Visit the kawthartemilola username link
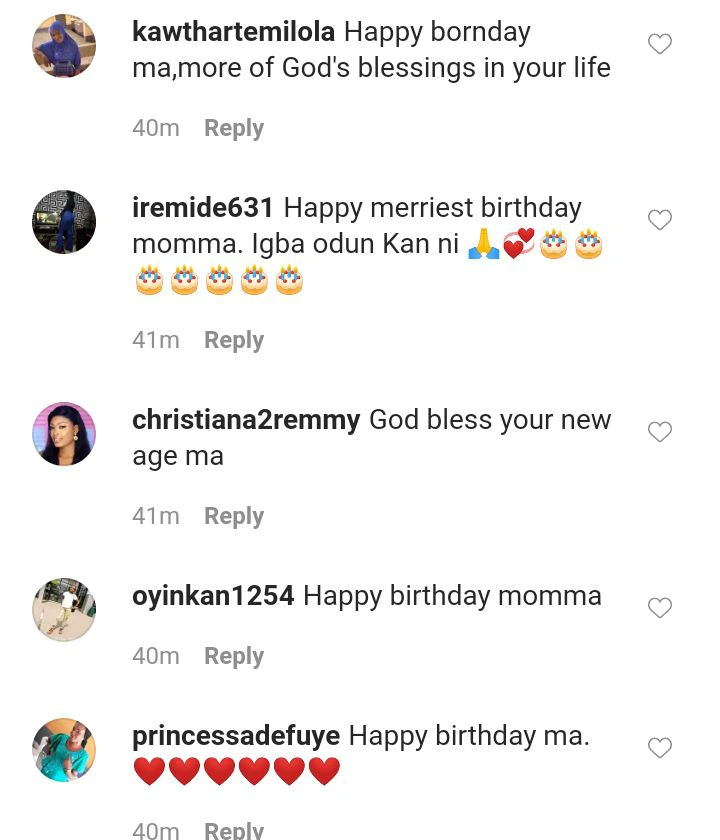The height and width of the screenshot is (840, 720). [x=233, y=32]
